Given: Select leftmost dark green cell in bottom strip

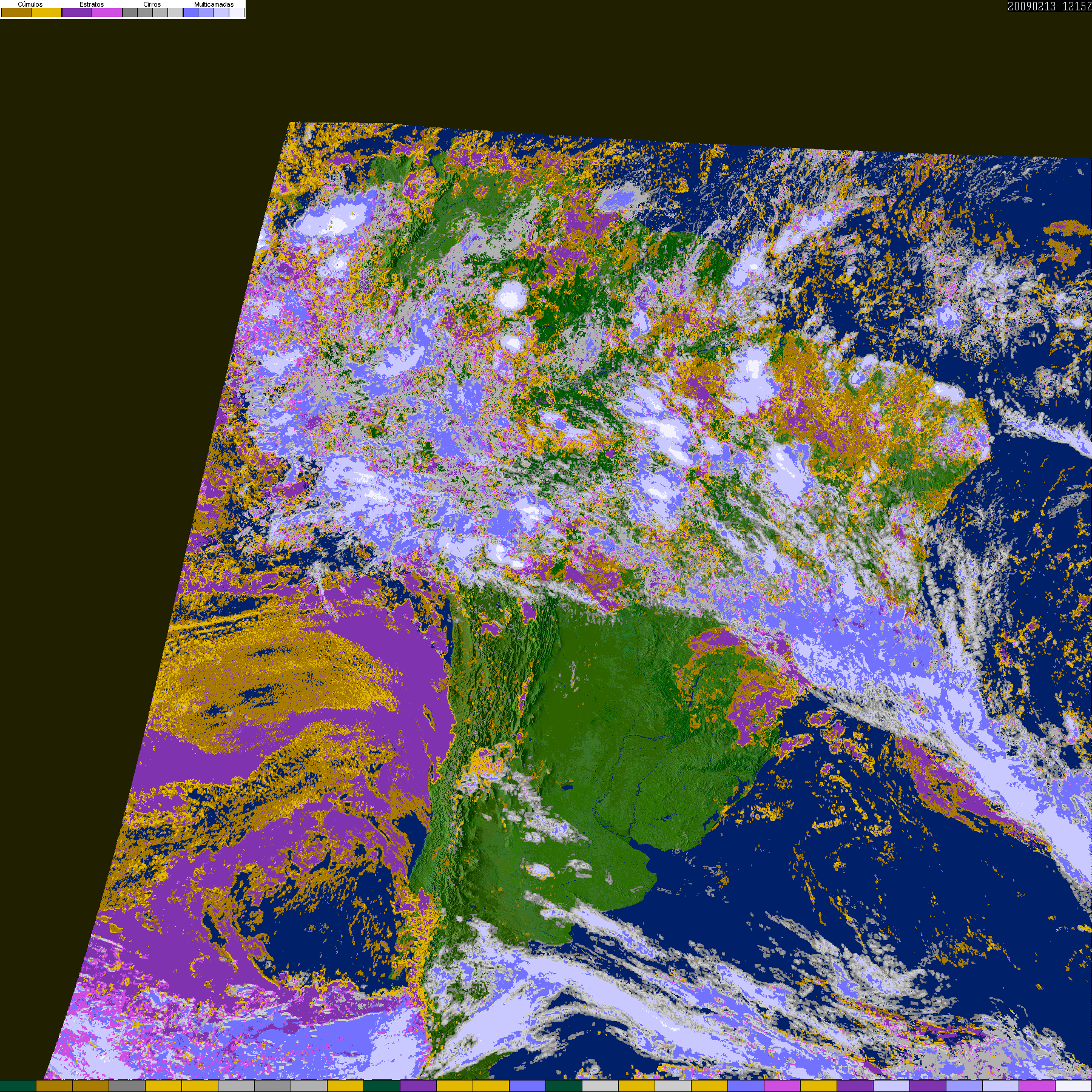Looking at the screenshot, I should coord(18,1086).
